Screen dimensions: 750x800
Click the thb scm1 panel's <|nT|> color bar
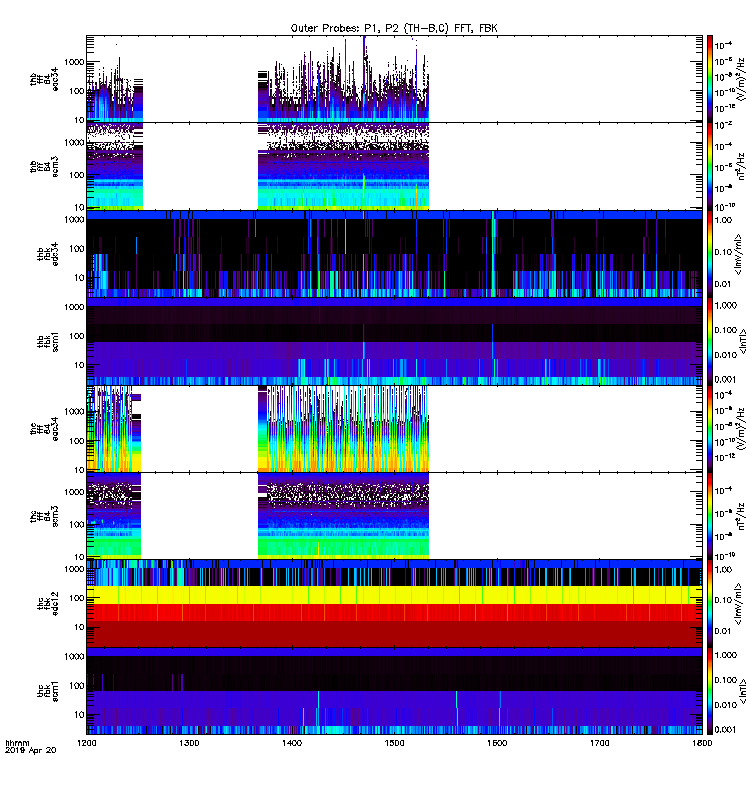[709, 341]
